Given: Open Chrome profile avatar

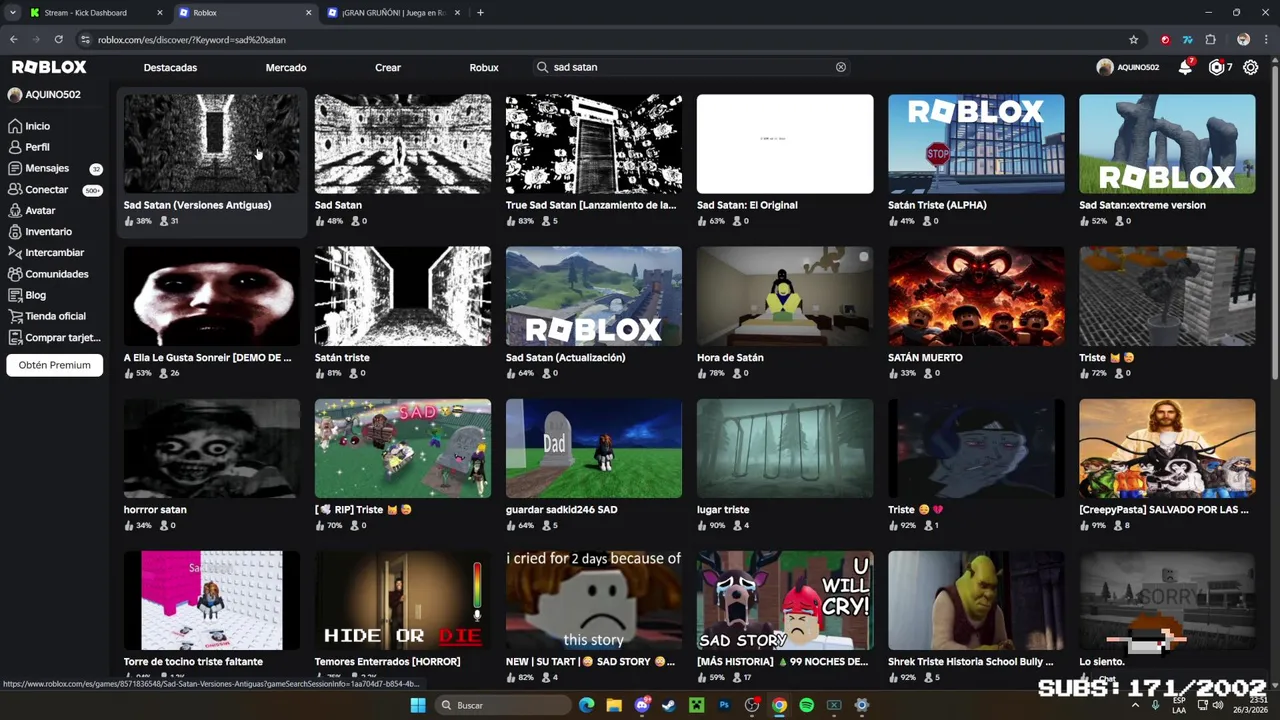Looking at the screenshot, I should point(1243,40).
